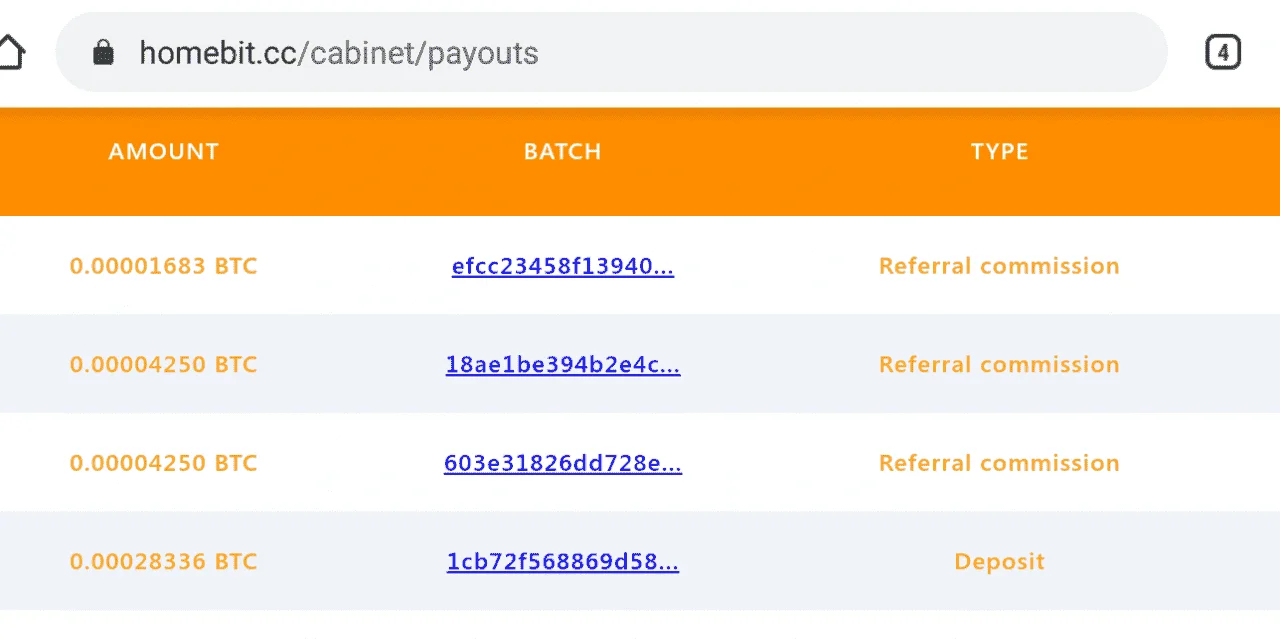The width and height of the screenshot is (1280, 639).
Task: Click third row's Referral commission label
Action: pyautogui.click(x=999, y=463)
